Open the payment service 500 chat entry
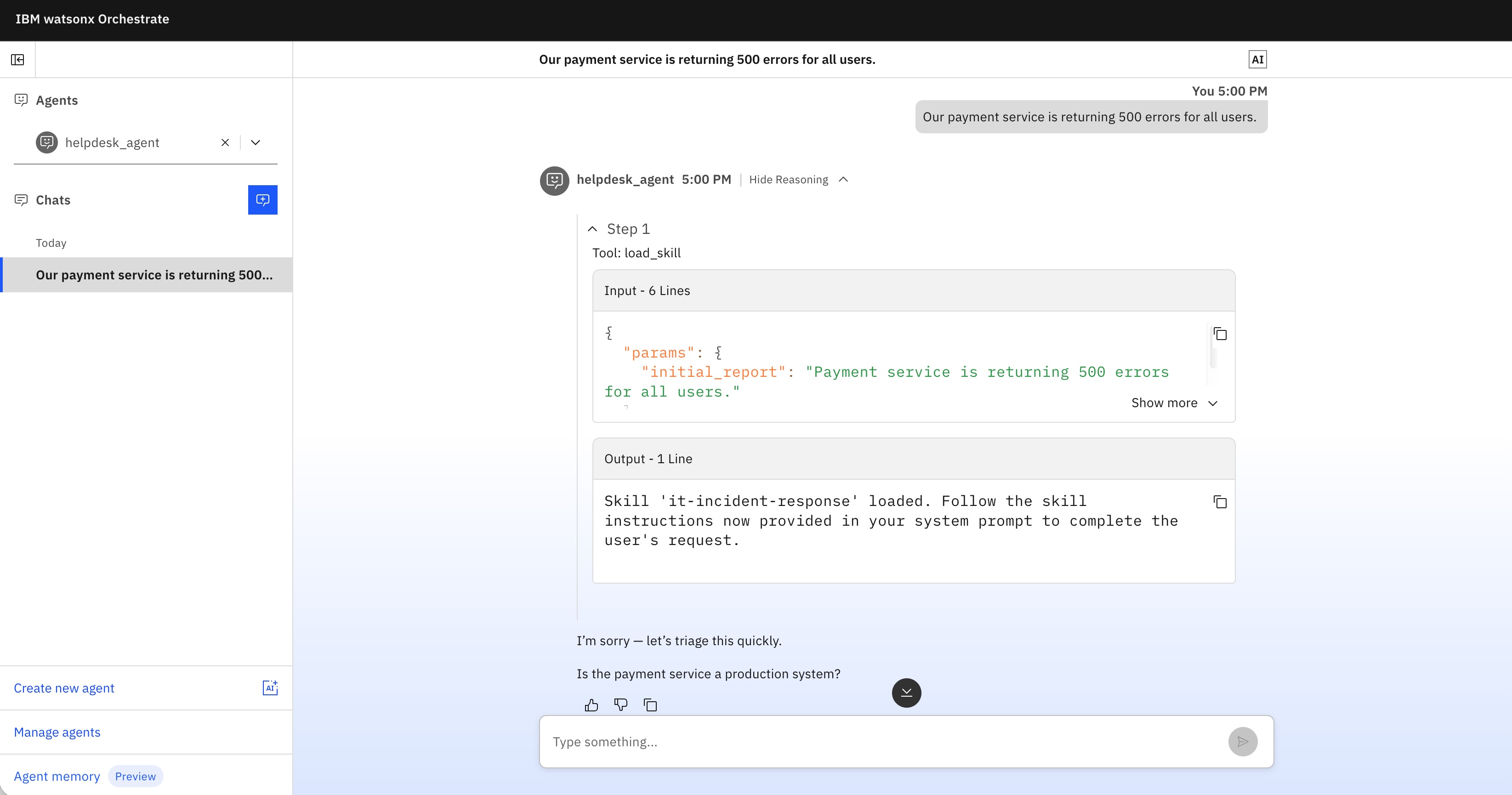The image size is (1512, 795). point(147,275)
